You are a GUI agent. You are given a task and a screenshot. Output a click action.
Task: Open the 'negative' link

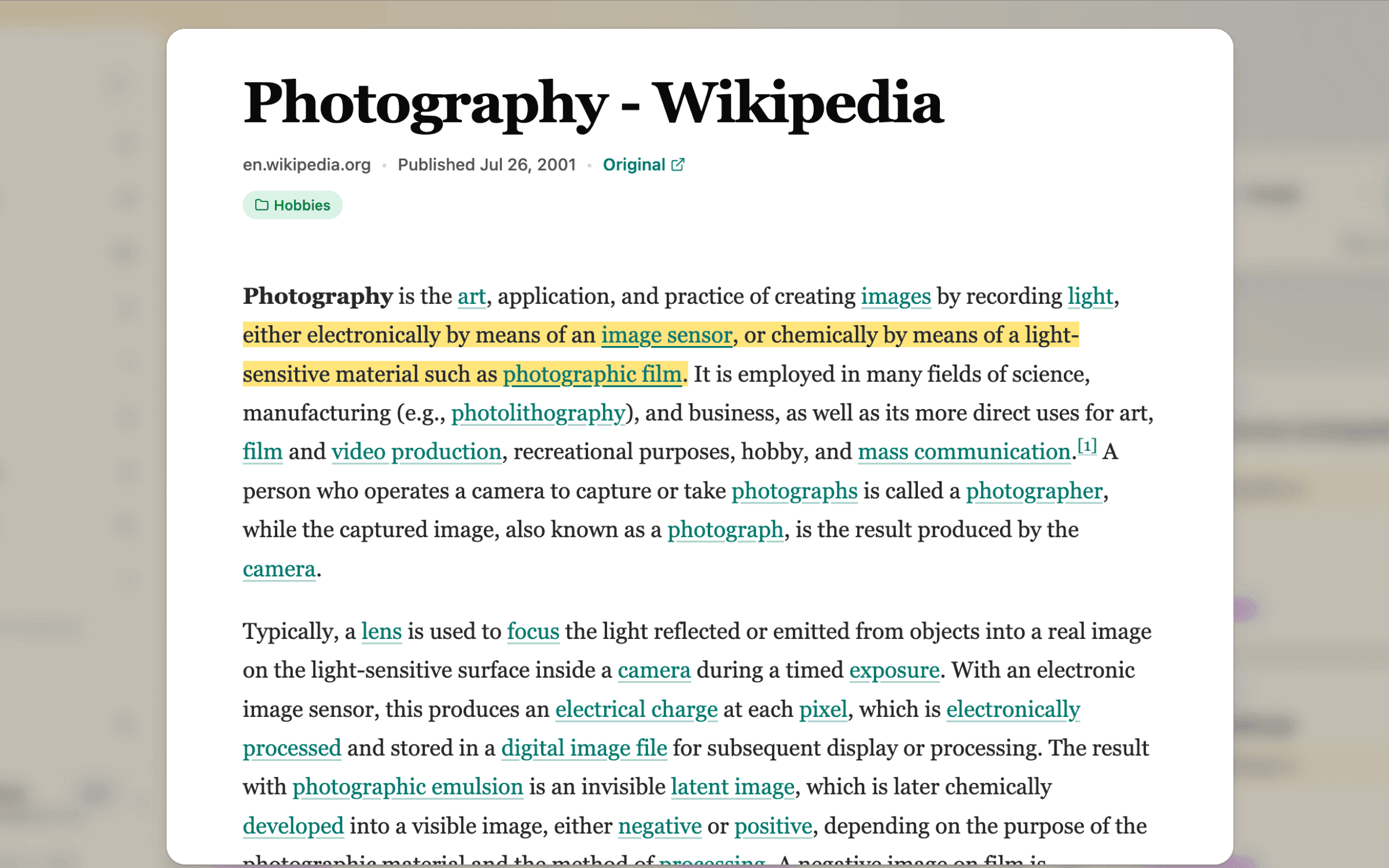[x=659, y=826]
